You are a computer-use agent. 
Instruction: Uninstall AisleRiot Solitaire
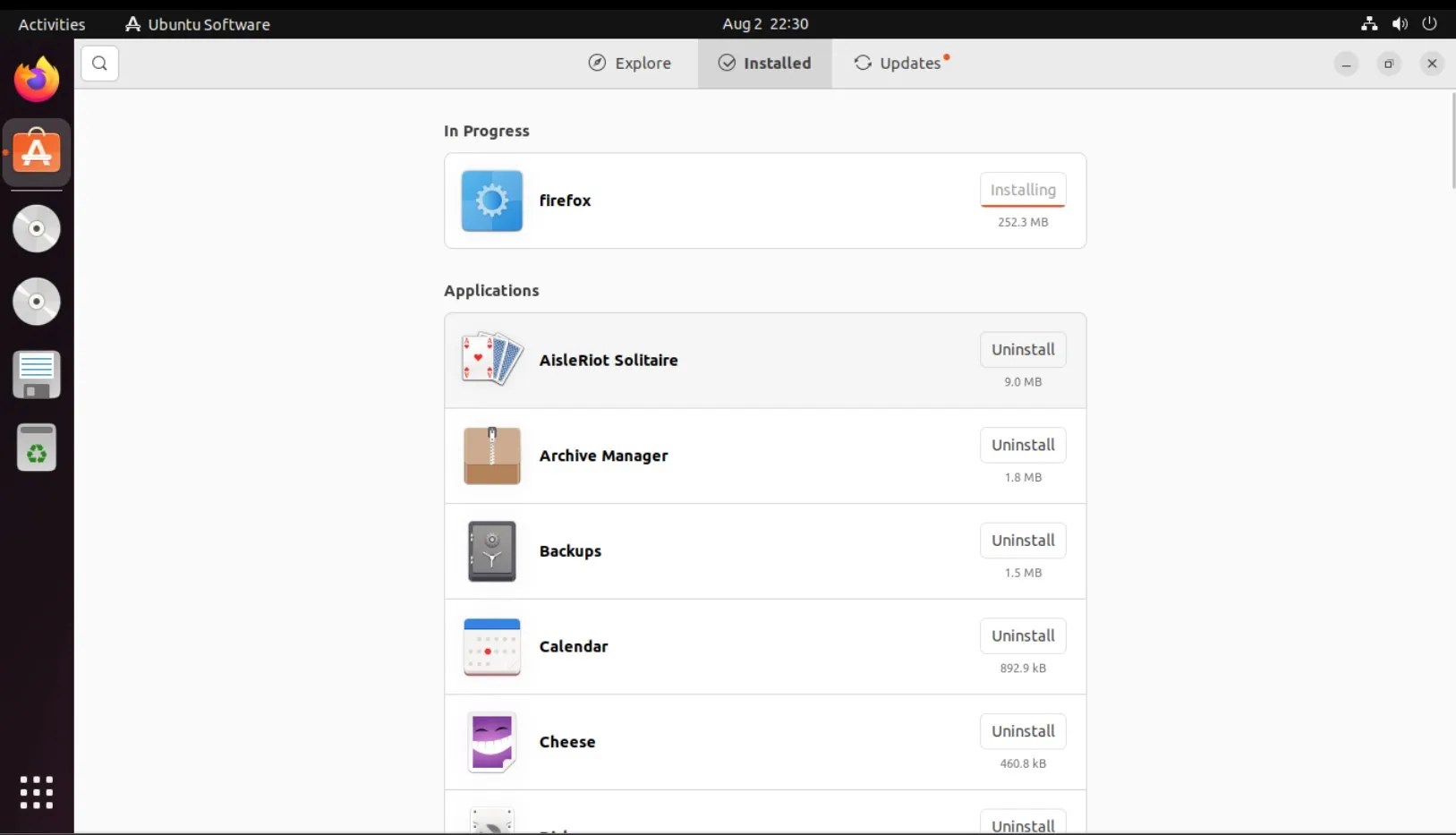pos(1023,349)
